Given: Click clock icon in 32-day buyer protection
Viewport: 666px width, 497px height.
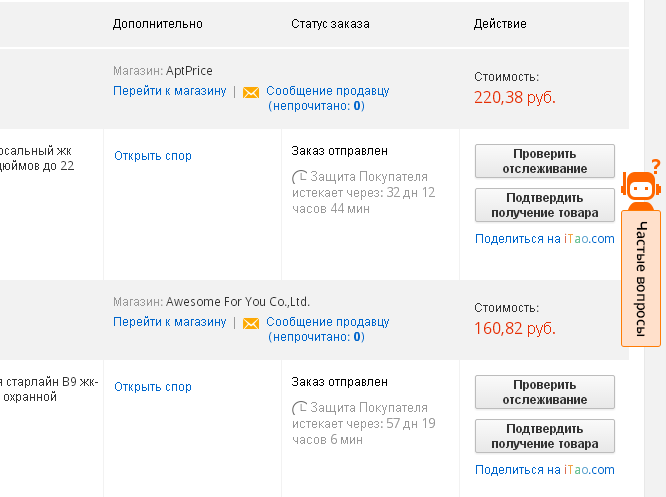Looking at the screenshot, I should tap(299, 177).
